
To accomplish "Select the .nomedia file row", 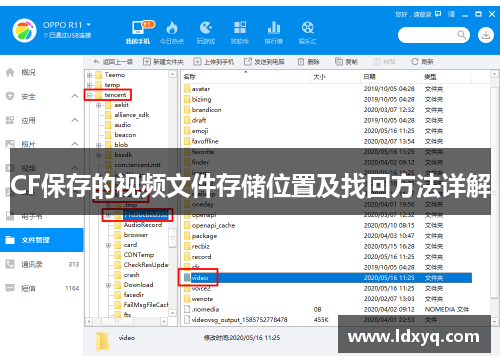I will pos(327,309).
